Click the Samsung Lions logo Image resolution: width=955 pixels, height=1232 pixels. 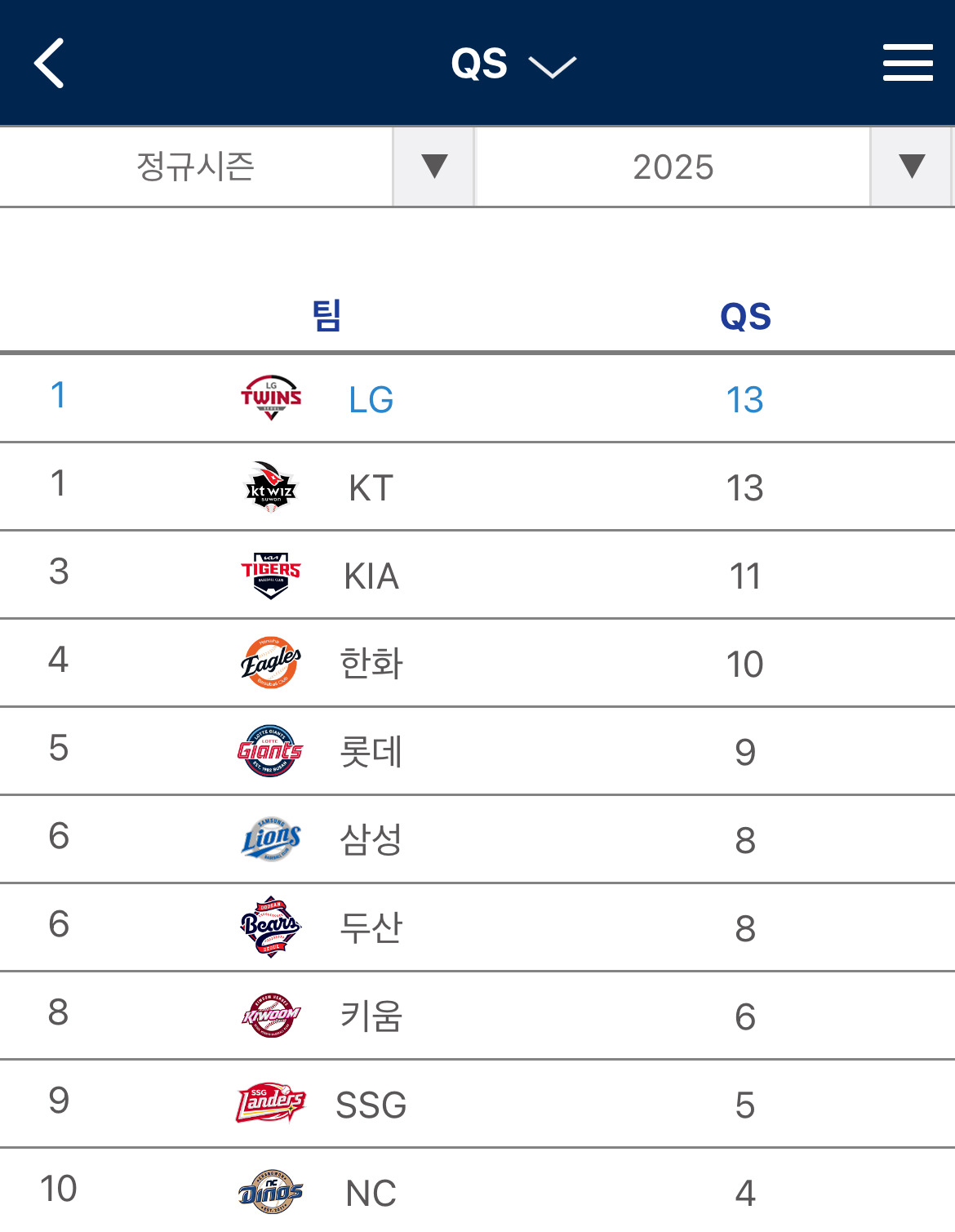pos(271,839)
